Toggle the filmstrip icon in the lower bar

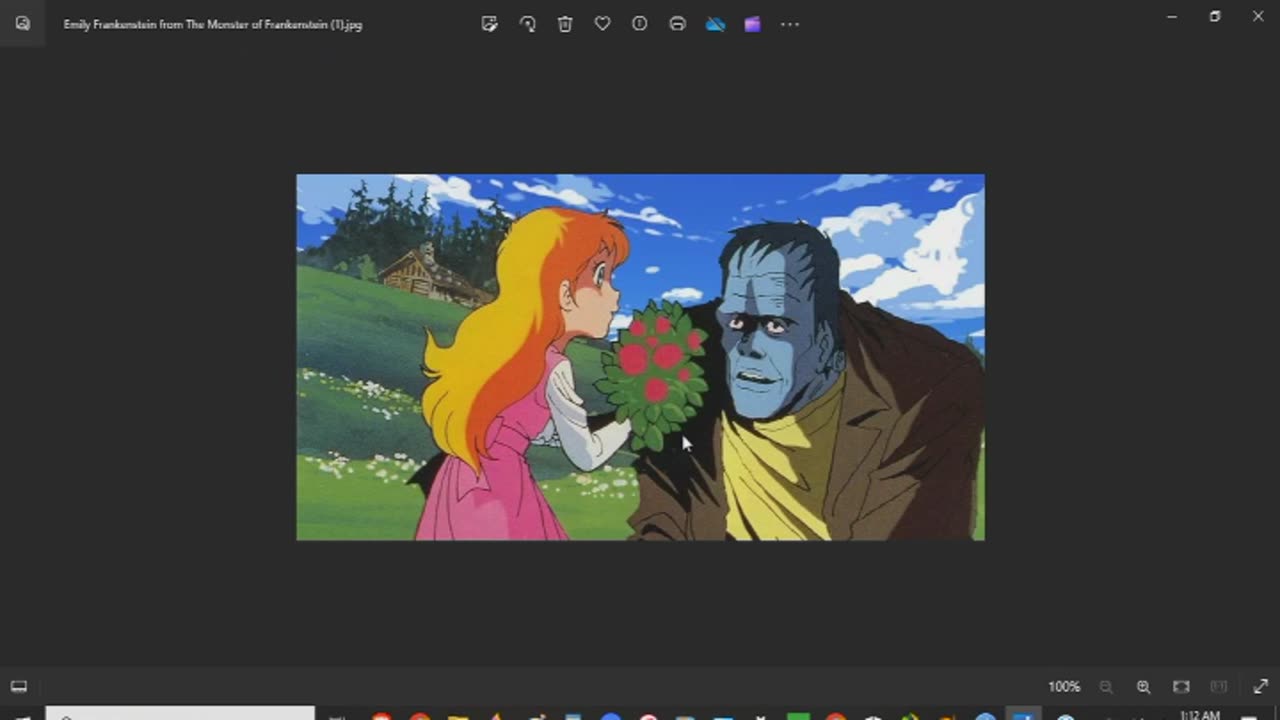coord(18,686)
